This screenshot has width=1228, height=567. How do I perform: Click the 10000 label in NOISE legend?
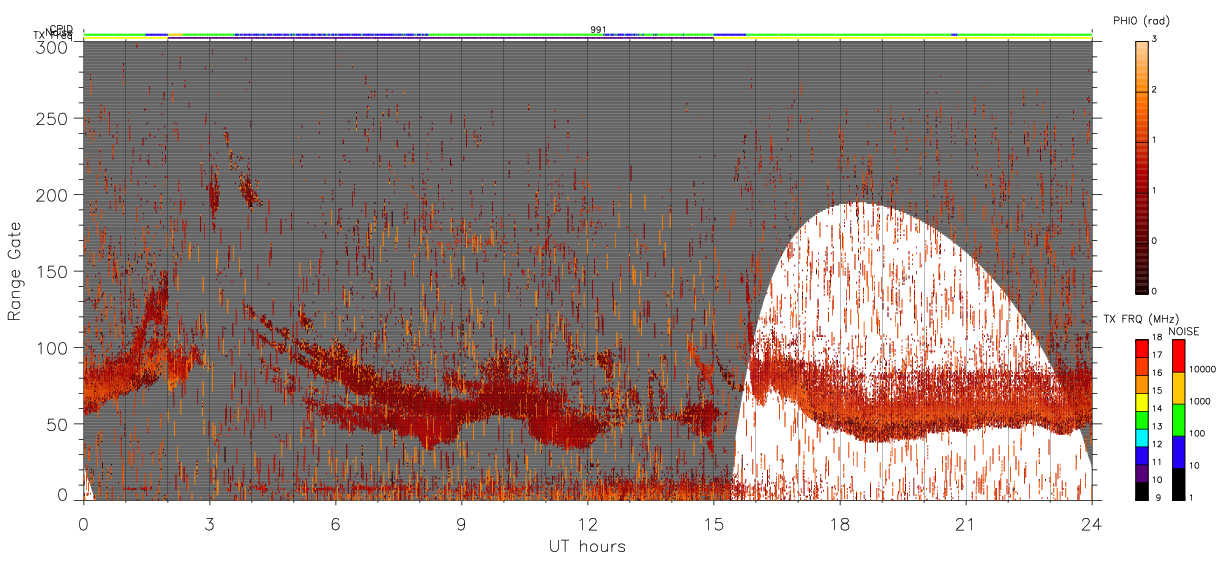coord(1203,369)
